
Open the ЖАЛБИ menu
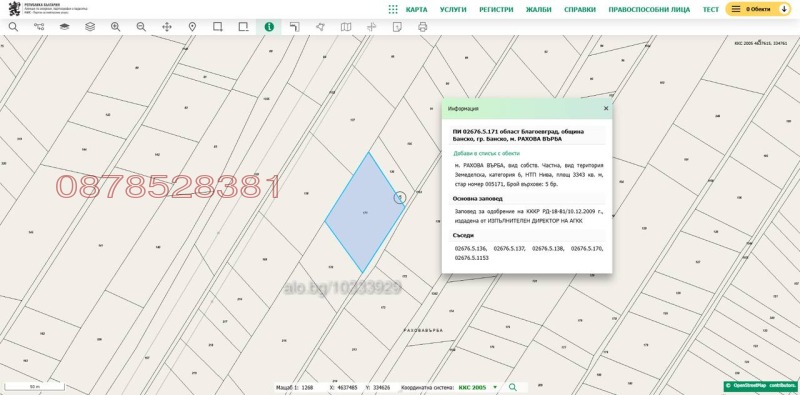point(539,9)
